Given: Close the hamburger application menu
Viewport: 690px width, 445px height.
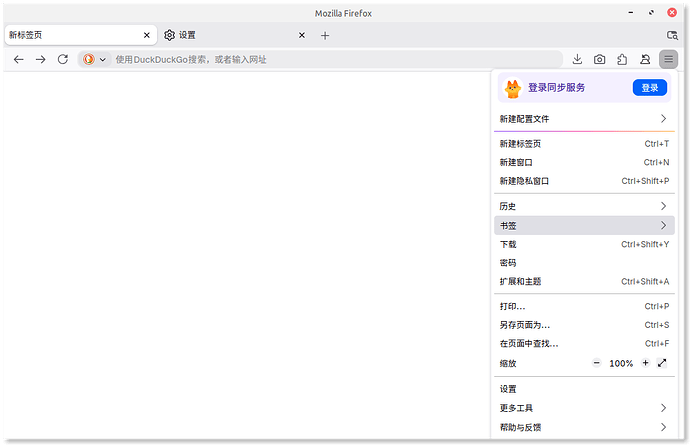Looking at the screenshot, I should 668,59.
